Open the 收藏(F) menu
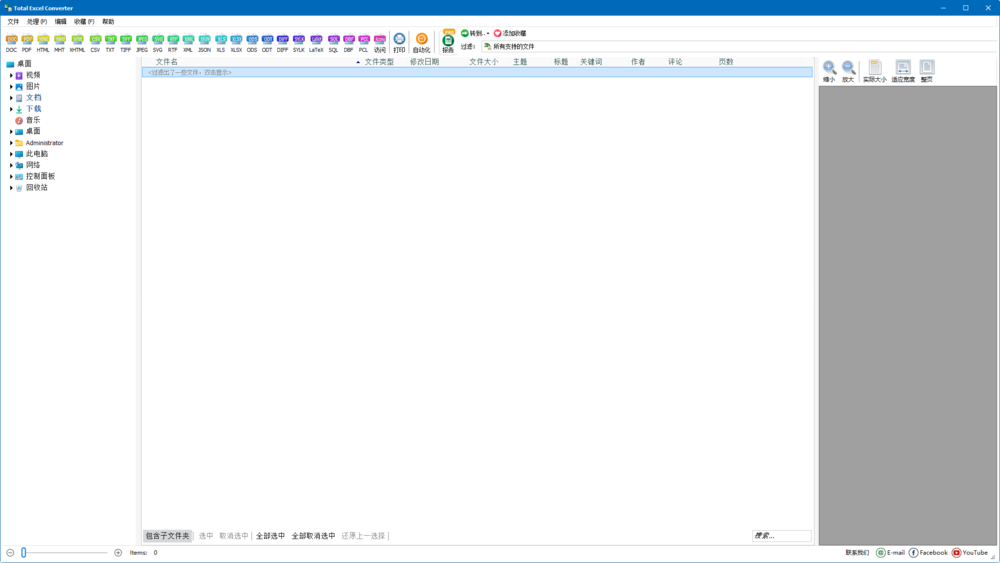This screenshot has height=563, width=1000. (84, 22)
